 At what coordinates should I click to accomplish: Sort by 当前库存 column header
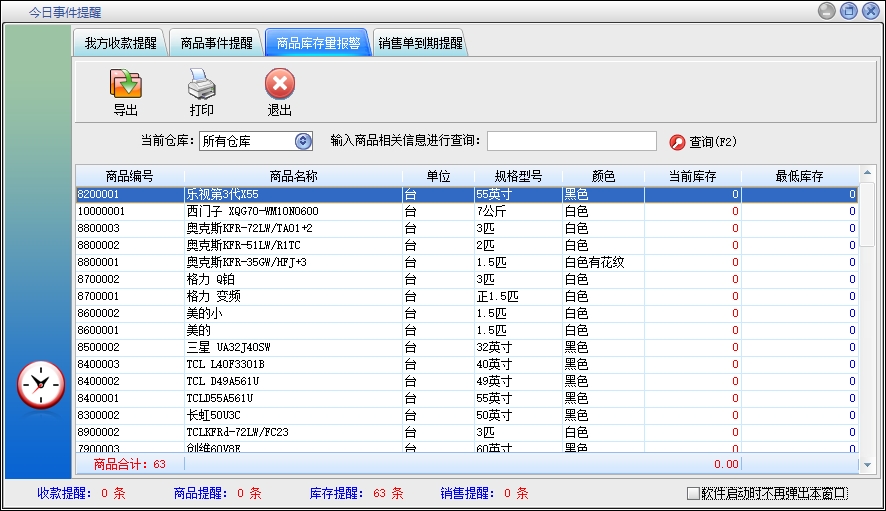[692, 176]
